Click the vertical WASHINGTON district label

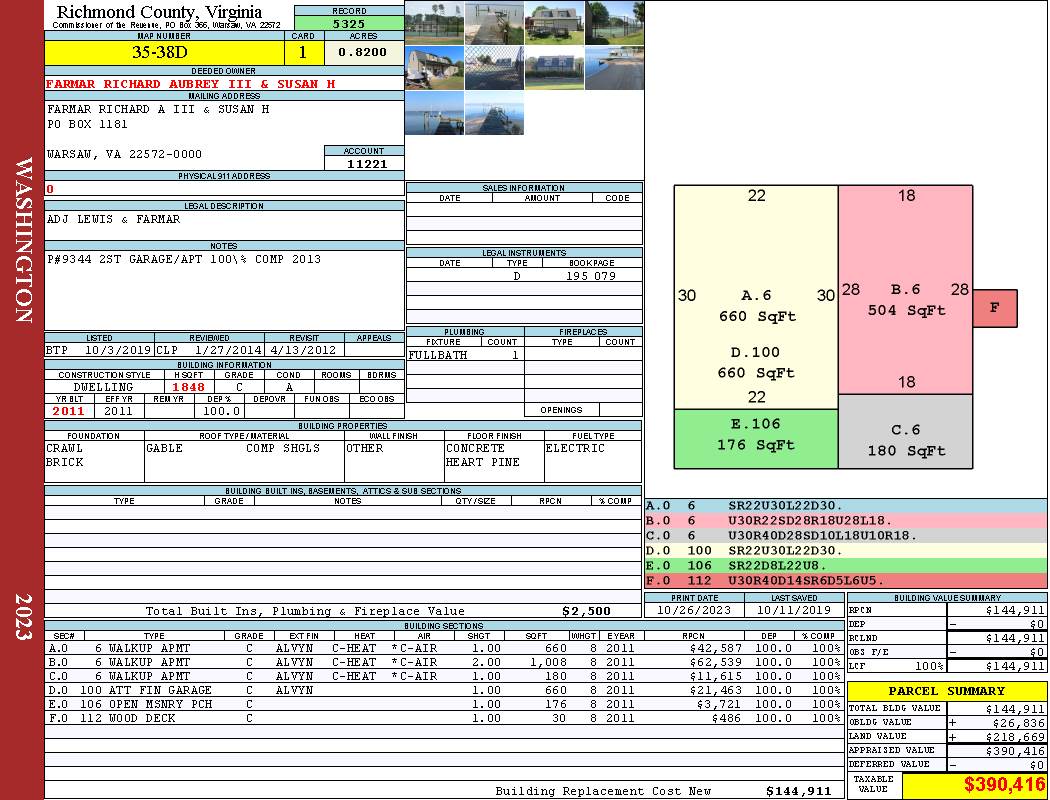coord(23,240)
